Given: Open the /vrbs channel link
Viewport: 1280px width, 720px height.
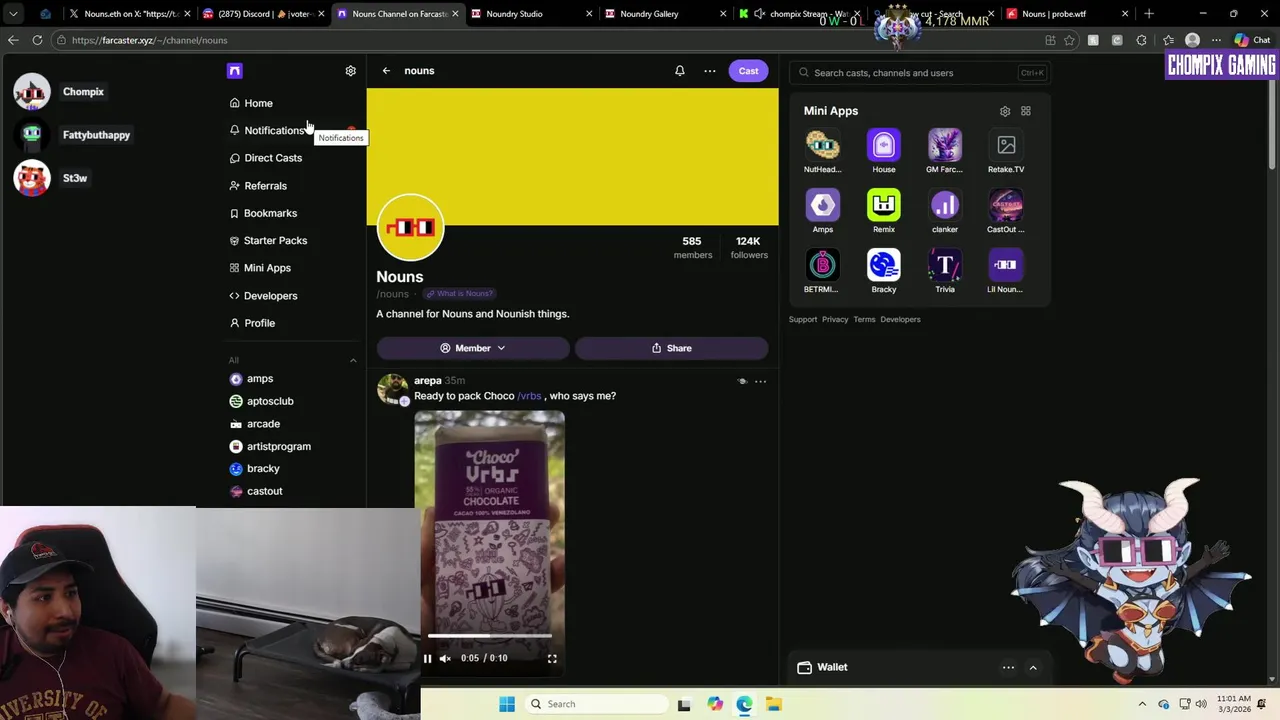Looking at the screenshot, I should pos(529,396).
